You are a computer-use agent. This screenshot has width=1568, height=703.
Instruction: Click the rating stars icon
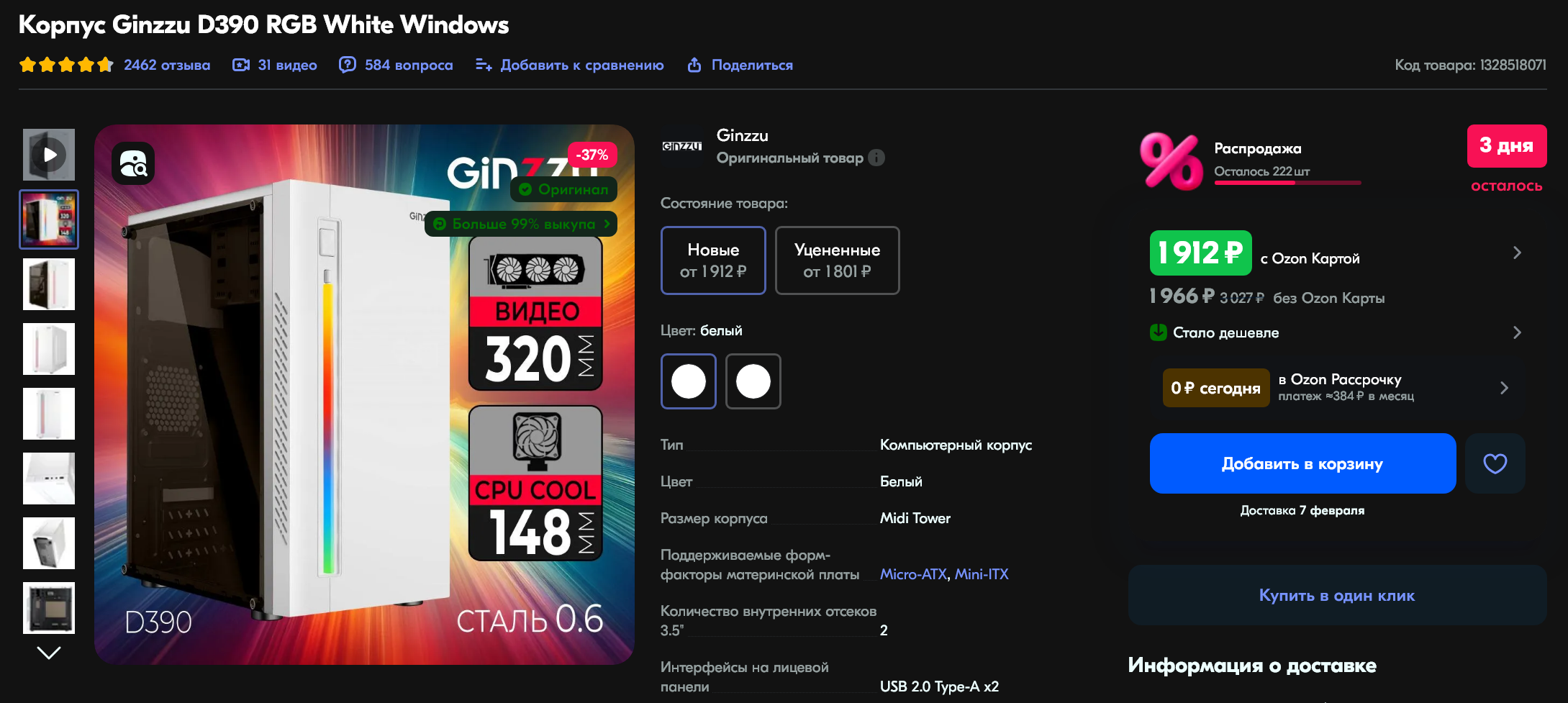pos(66,65)
